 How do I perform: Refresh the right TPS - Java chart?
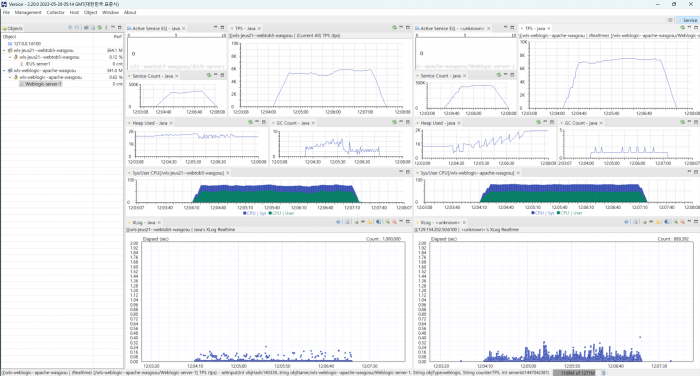[682, 28]
